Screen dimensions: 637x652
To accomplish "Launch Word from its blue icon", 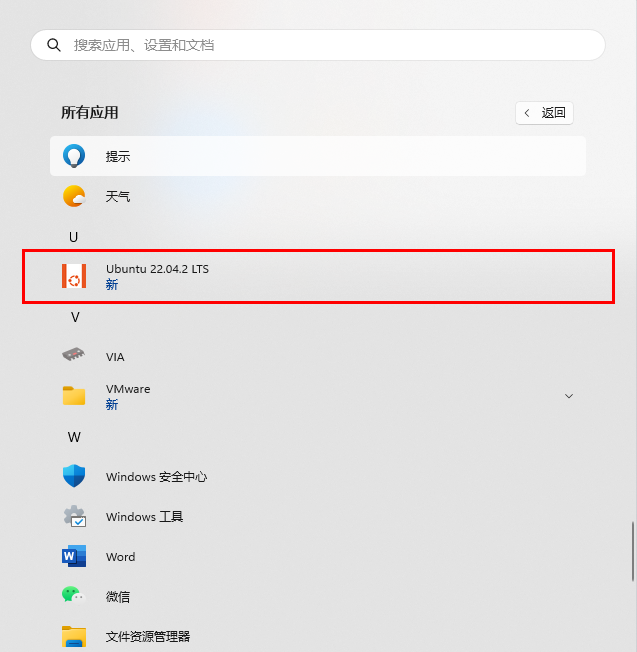I will point(74,556).
